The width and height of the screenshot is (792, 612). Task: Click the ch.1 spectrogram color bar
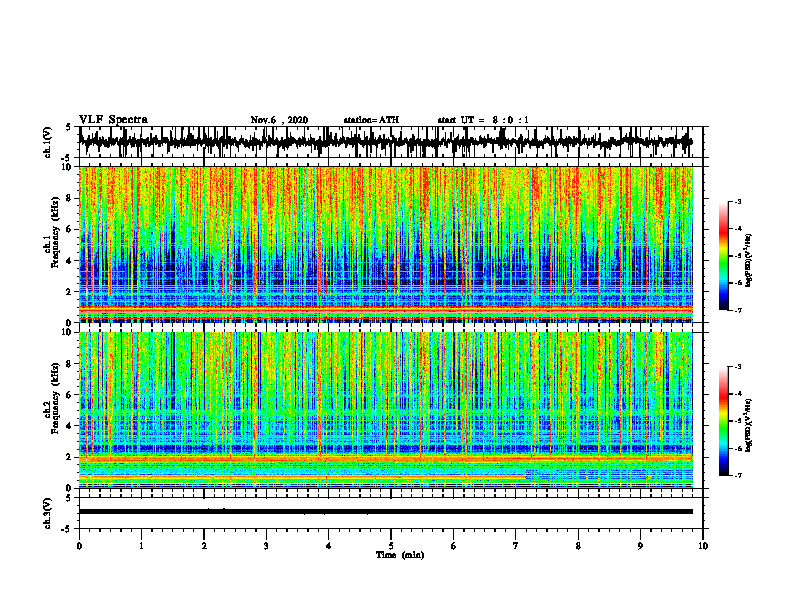pos(723,256)
